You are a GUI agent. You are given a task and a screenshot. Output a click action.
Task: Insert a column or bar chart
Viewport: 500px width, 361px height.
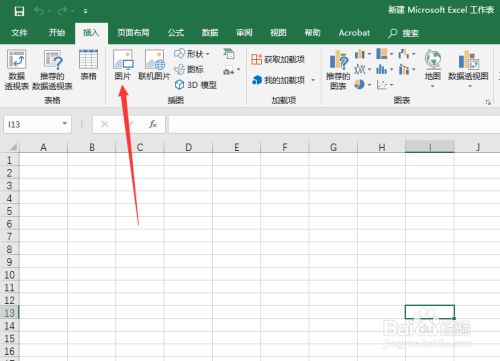362,54
